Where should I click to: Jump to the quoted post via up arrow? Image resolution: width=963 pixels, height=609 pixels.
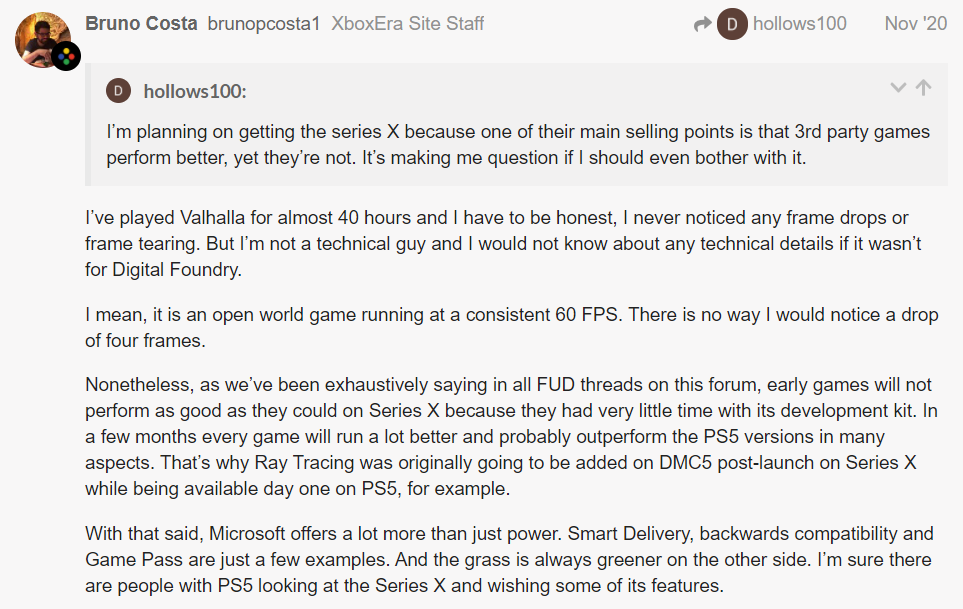tap(923, 88)
